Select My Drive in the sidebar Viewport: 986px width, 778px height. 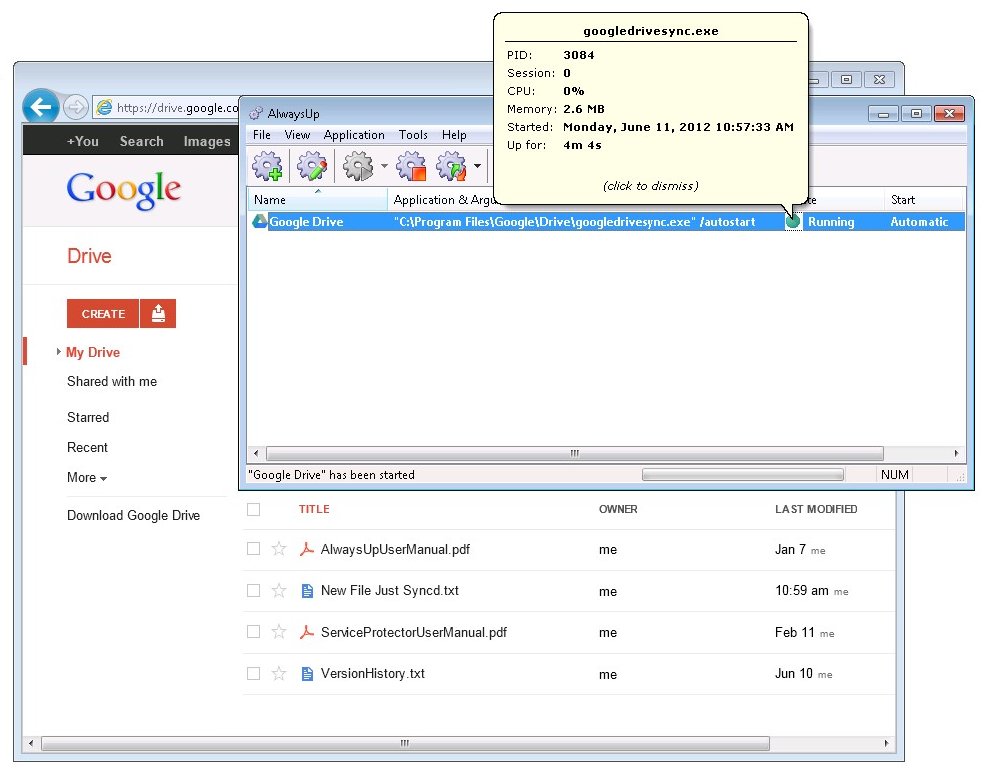(x=93, y=352)
